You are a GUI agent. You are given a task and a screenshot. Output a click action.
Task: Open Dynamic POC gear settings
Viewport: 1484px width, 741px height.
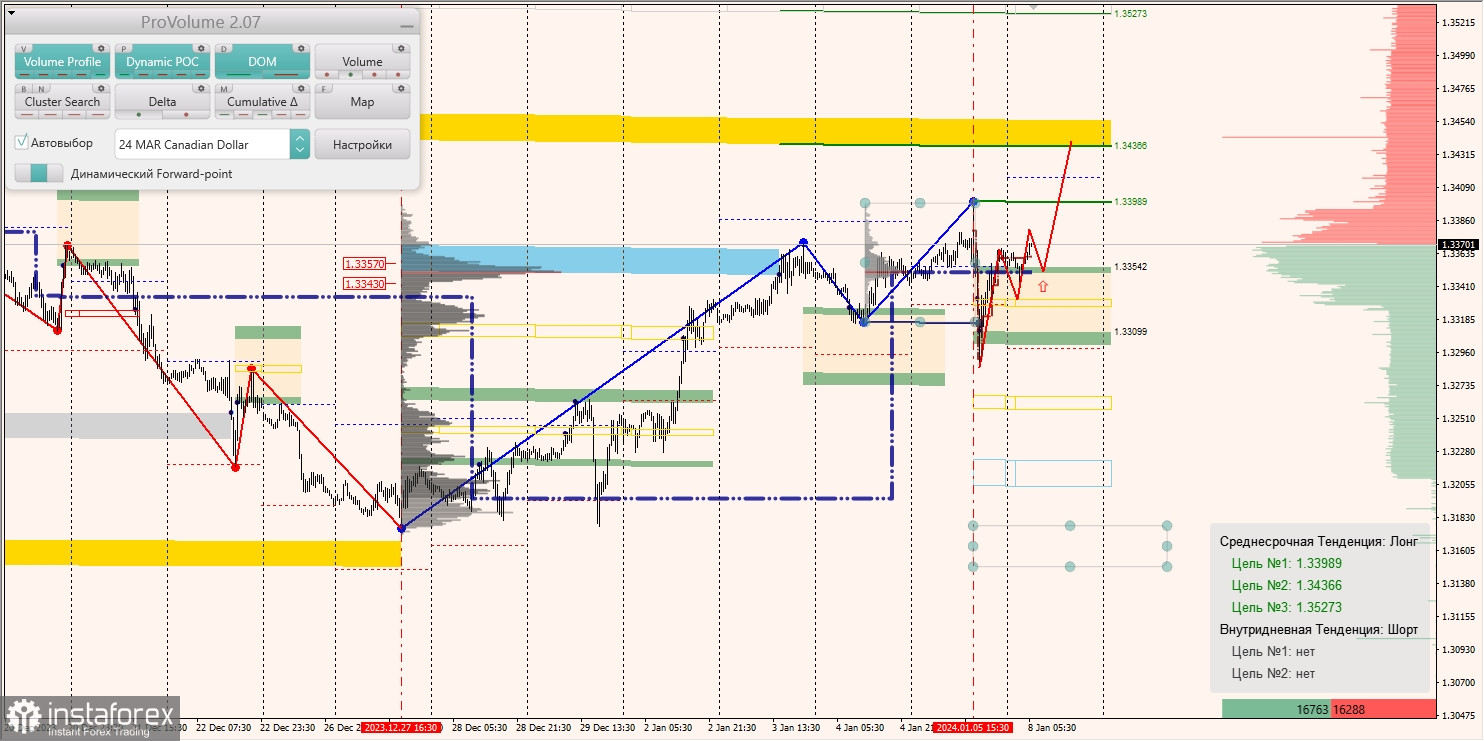pyautogui.click(x=200, y=48)
